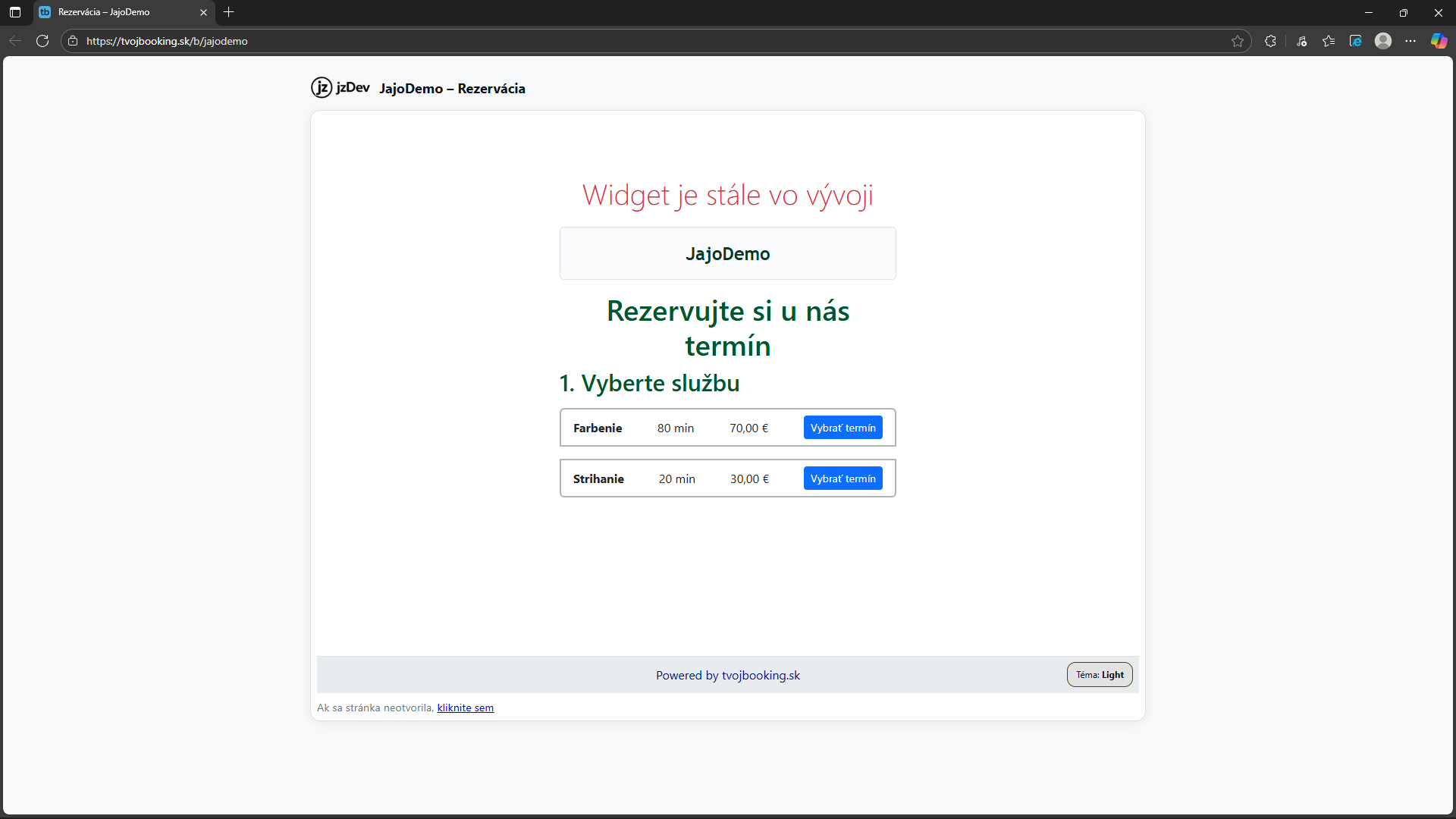Click the jzDev logo icon
The width and height of the screenshot is (1456, 819).
pyautogui.click(x=322, y=88)
